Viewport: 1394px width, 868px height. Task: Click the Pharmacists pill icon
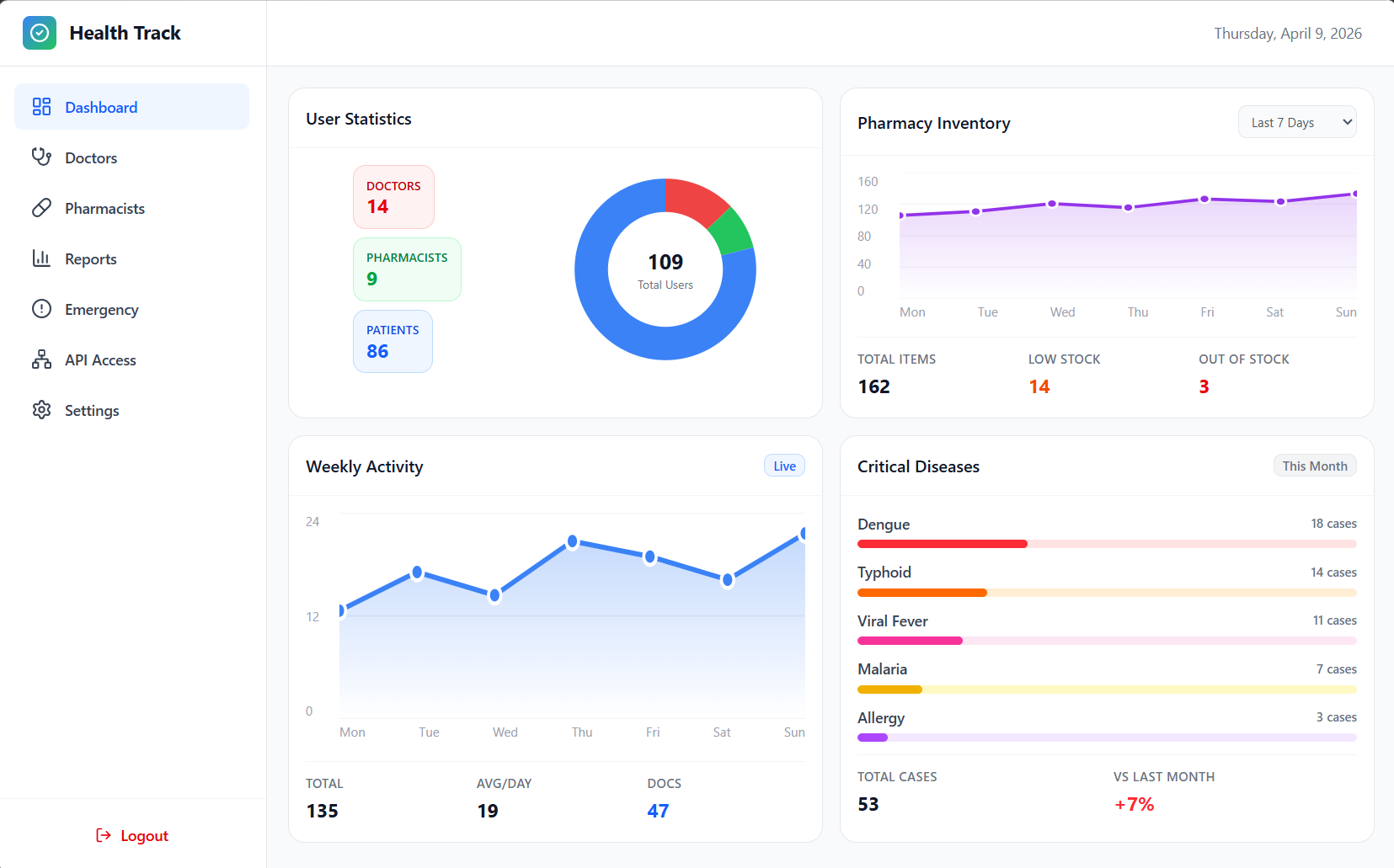point(41,208)
